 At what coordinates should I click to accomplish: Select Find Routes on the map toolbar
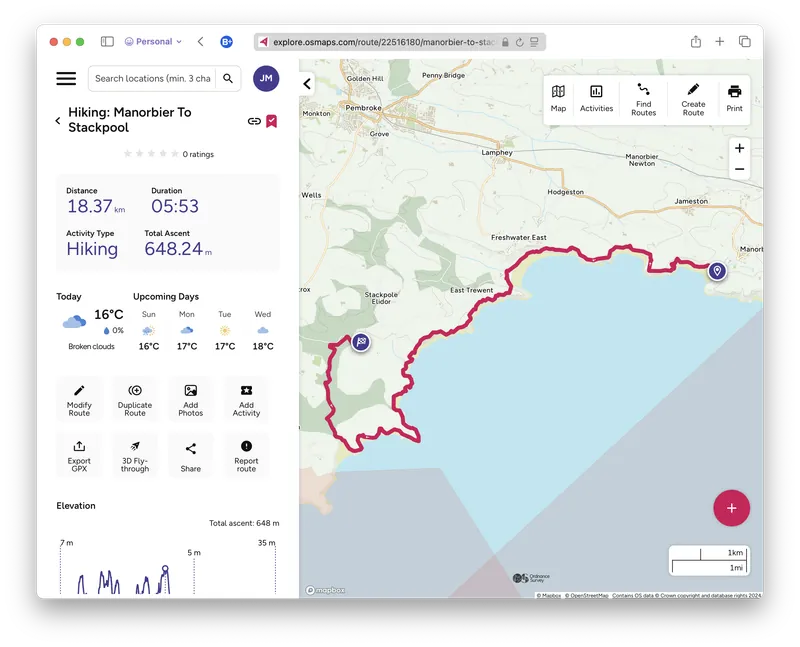tap(643, 99)
